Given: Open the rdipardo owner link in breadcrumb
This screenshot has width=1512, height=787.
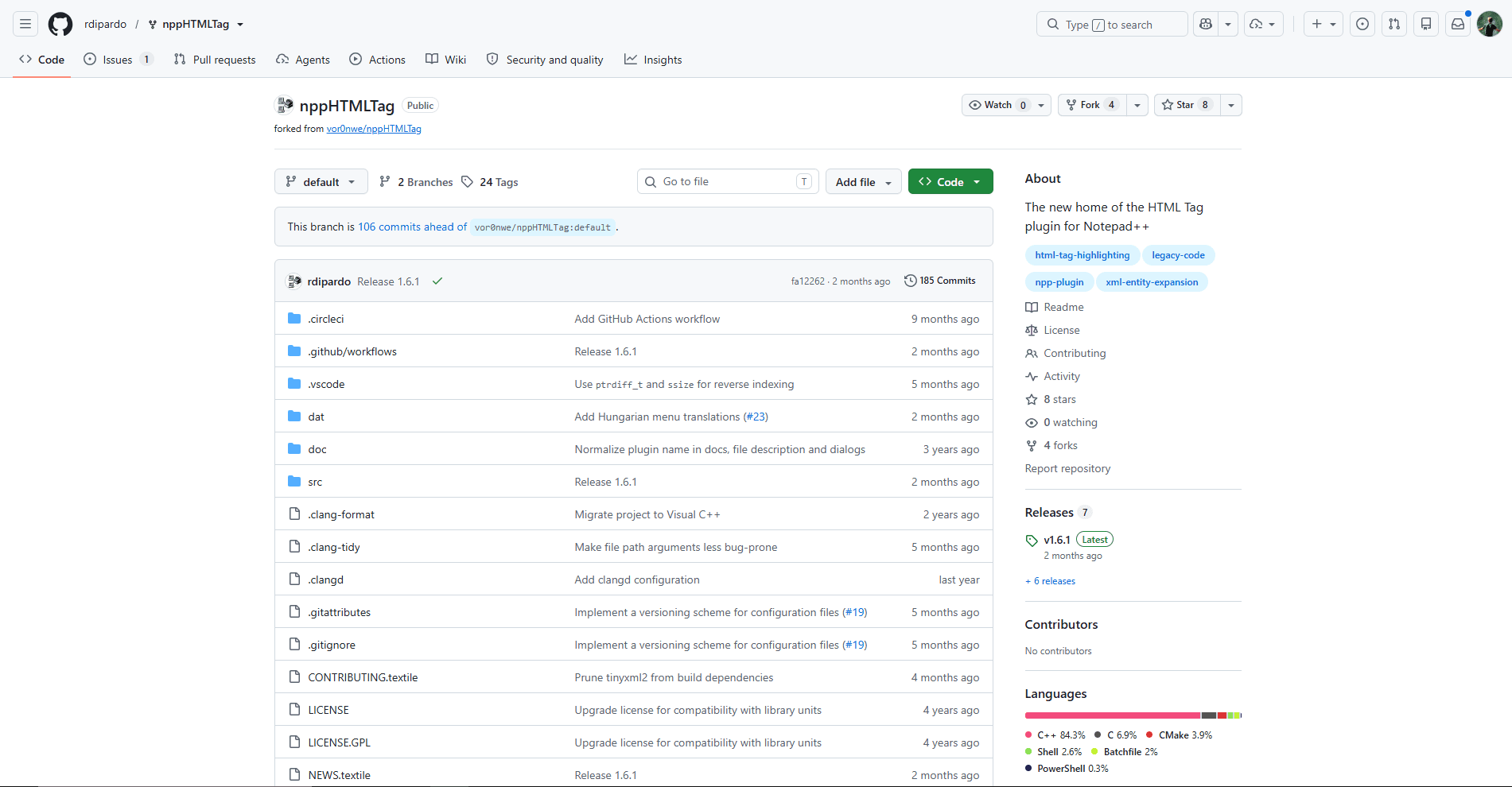Looking at the screenshot, I should tap(106, 25).
